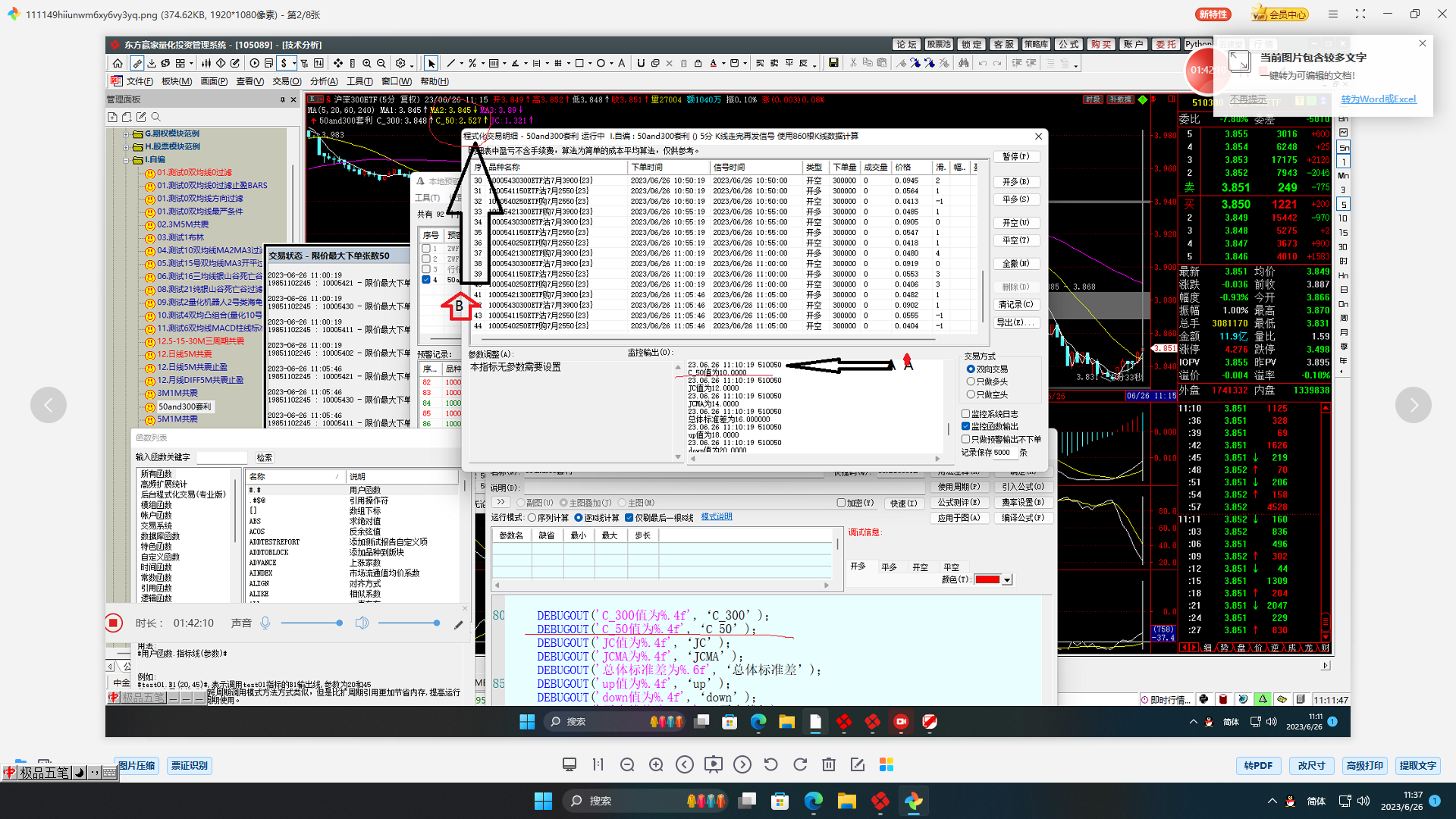Open the 文件(F) menu
Screen dimensions: 1456x819
(x=140, y=81)
